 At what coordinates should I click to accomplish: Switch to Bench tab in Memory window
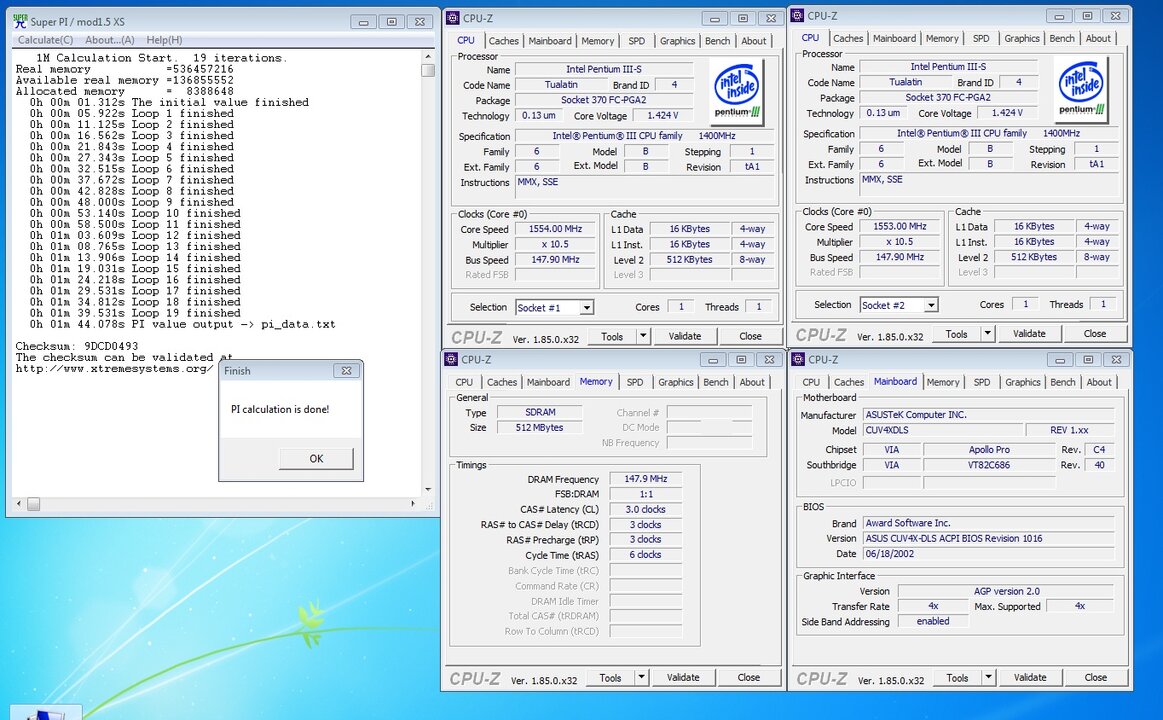point(716,382)
